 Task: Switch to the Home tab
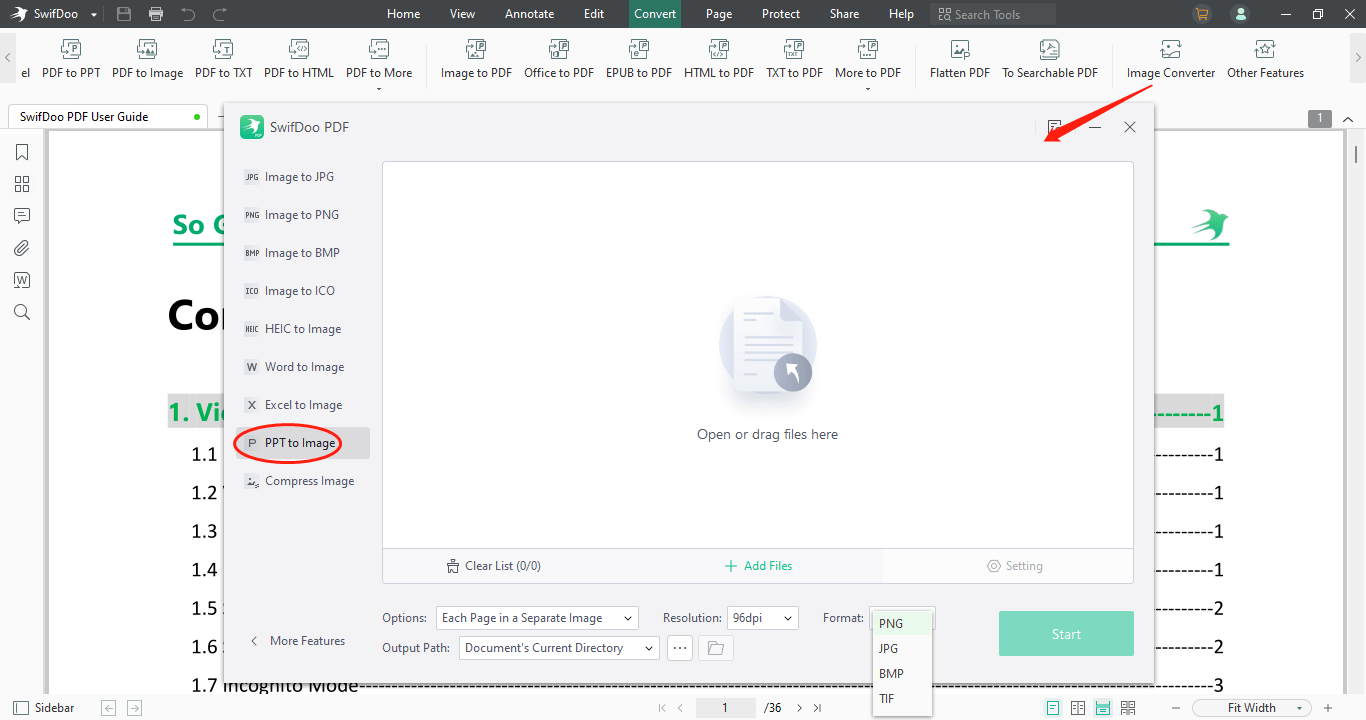[x=404, y=14]
